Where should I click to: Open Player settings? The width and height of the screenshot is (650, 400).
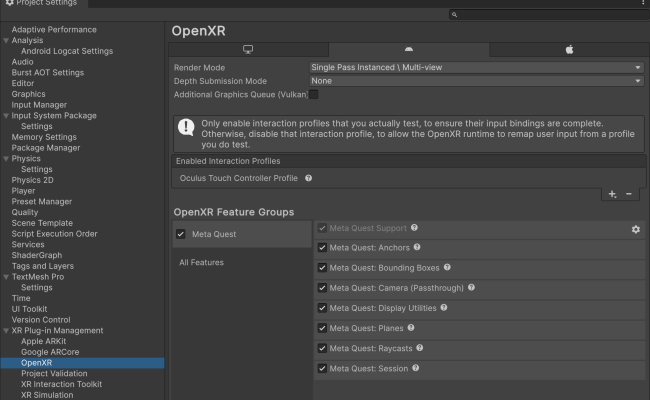(23, 191)
